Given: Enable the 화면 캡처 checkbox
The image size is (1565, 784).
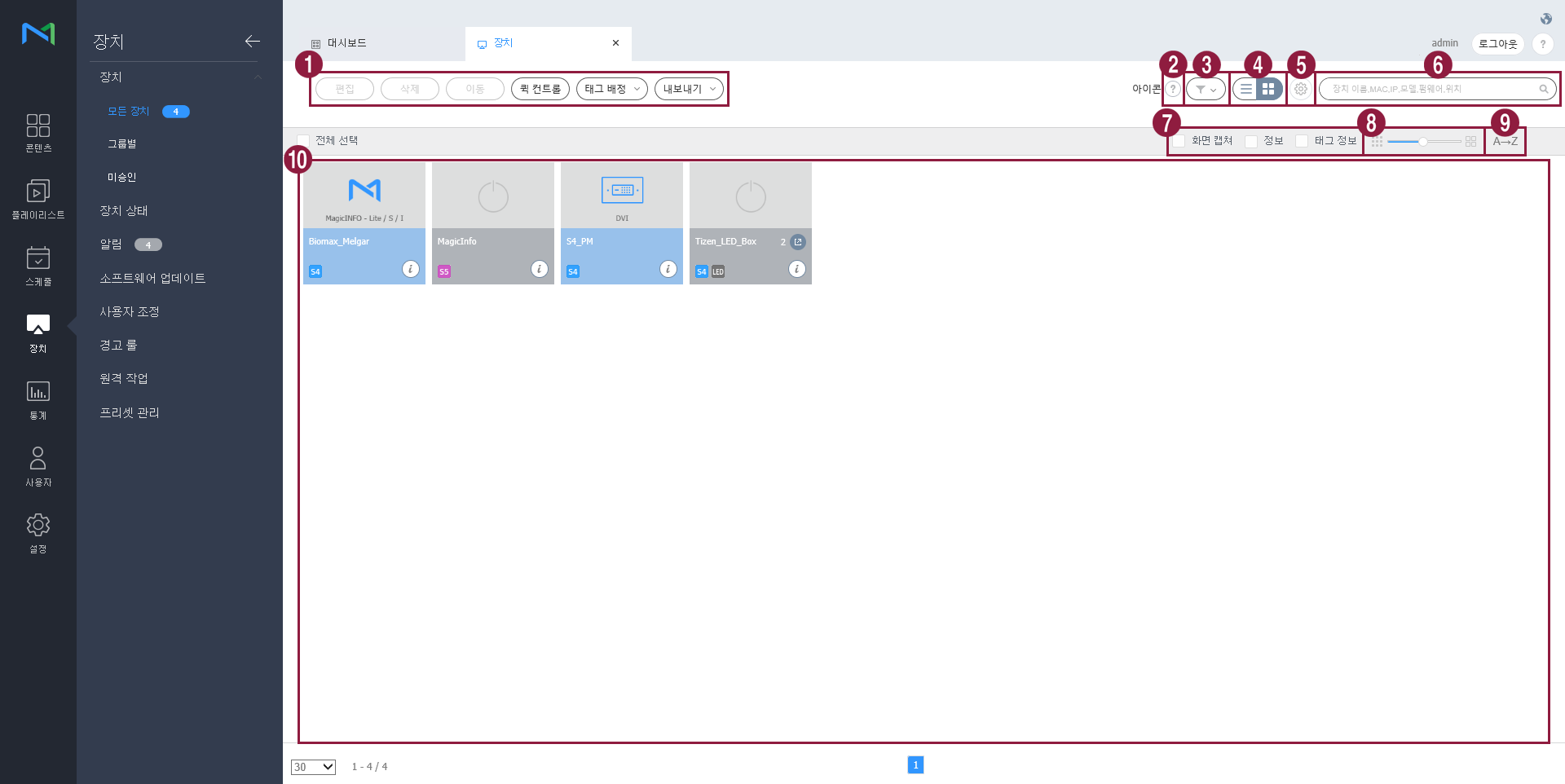Looking at the screenshot, I should (x=1179, y=141).
